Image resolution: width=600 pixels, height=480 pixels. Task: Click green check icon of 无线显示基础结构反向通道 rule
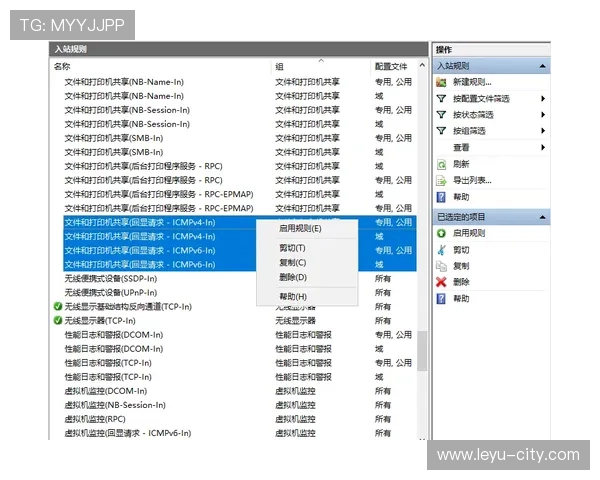(58, 306)
